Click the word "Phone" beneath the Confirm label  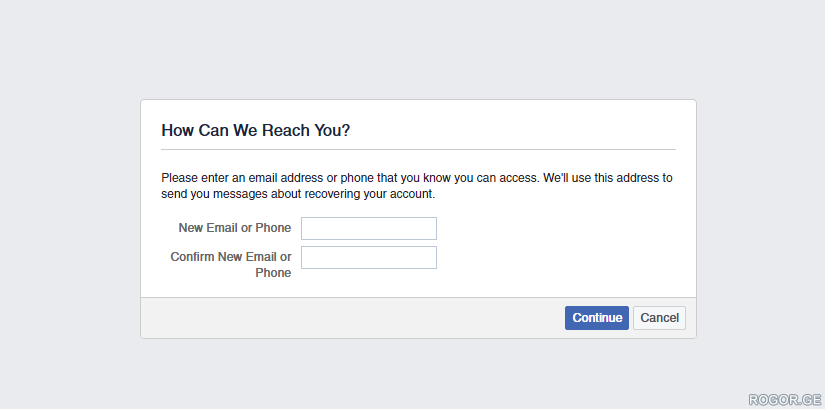coord(273,273)
